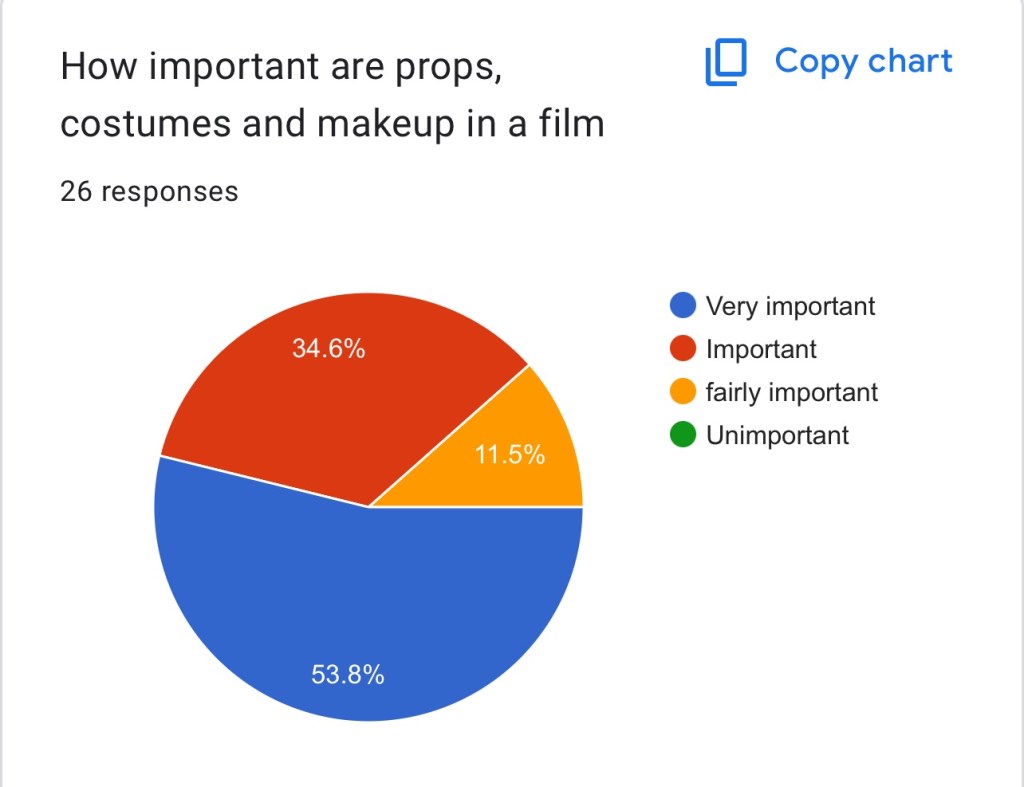The image size is (1024, 787).
Task: Click the "Very important" legend label
Action: tap(790, 305)
